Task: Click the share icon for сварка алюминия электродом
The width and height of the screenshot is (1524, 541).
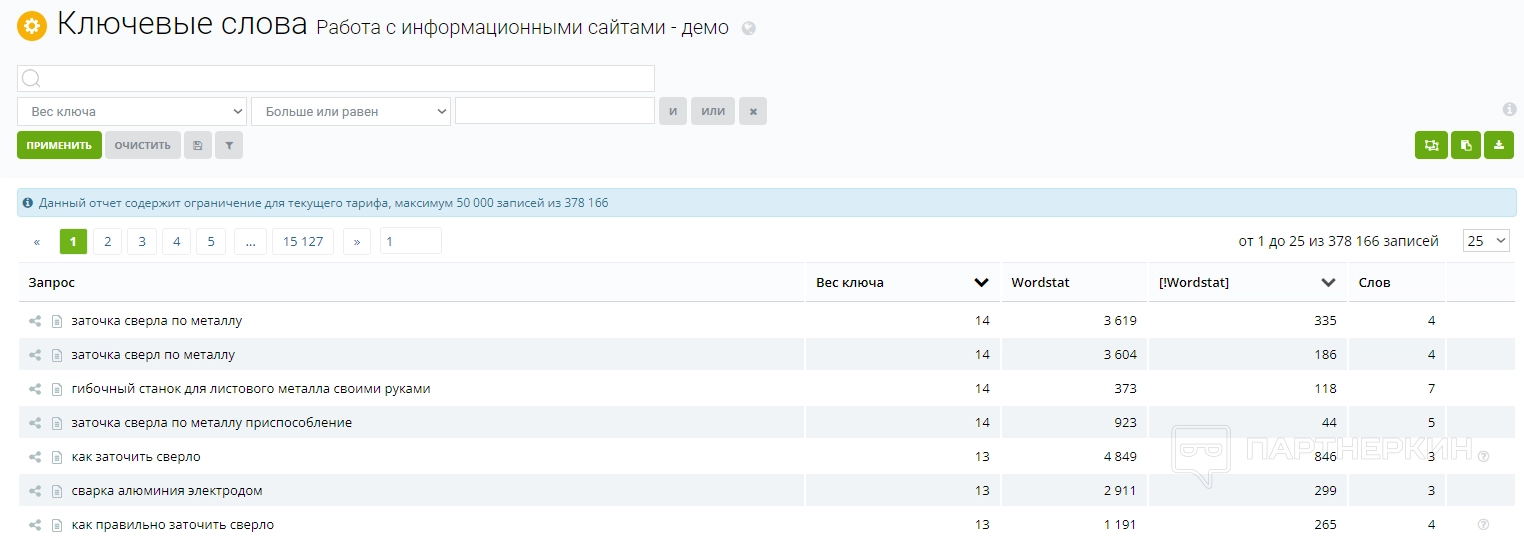Action: [35, 491]
